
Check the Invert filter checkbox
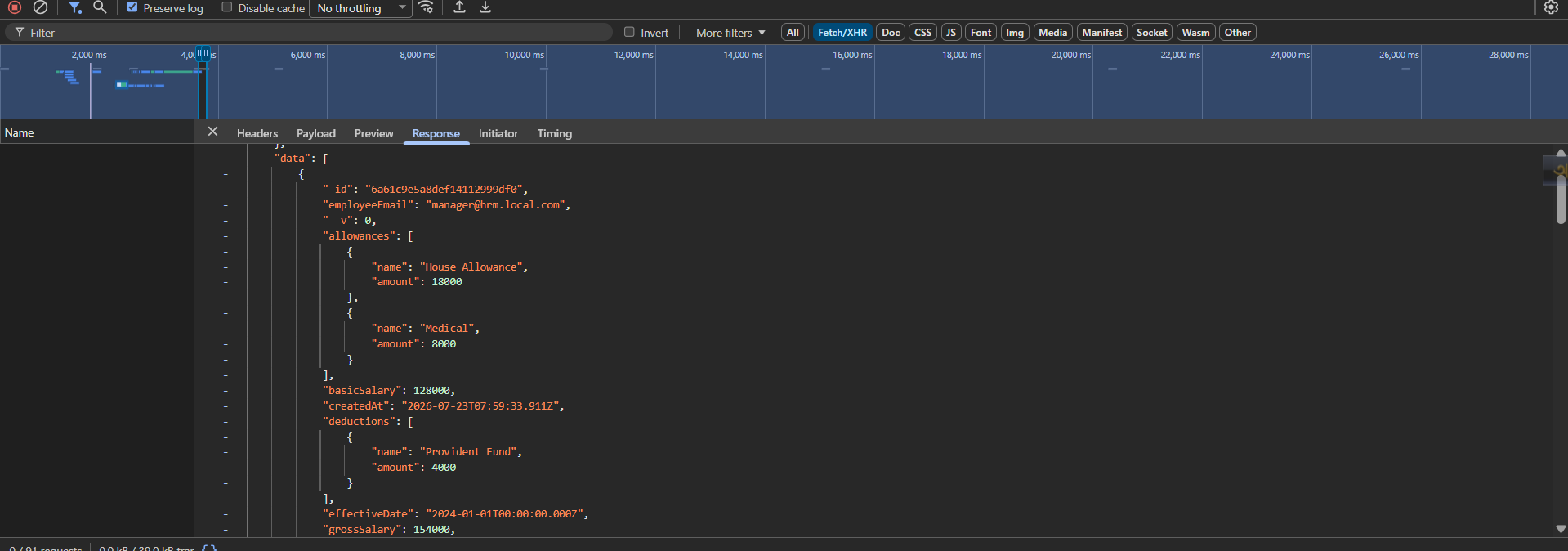[x=629, y=32]
